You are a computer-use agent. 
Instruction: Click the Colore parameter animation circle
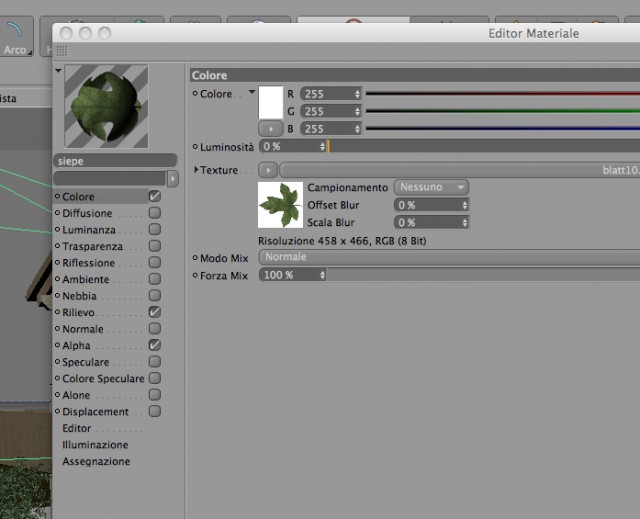(195, 93)
